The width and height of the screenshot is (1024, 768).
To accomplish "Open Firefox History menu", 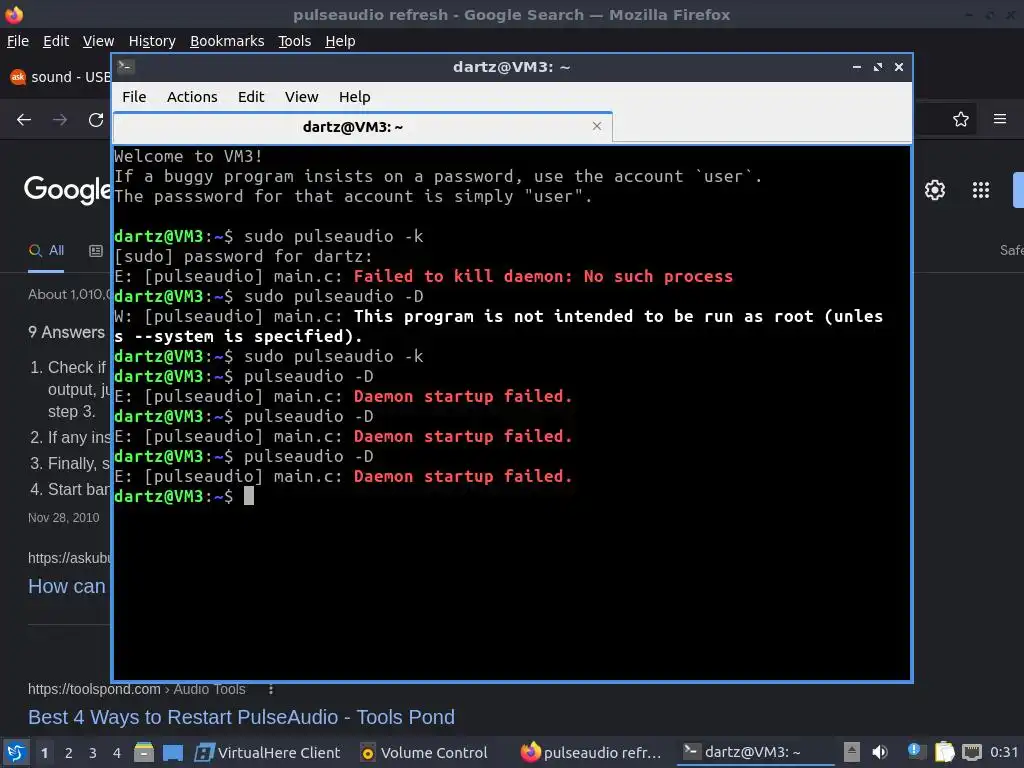I will [x=152, y=41].
